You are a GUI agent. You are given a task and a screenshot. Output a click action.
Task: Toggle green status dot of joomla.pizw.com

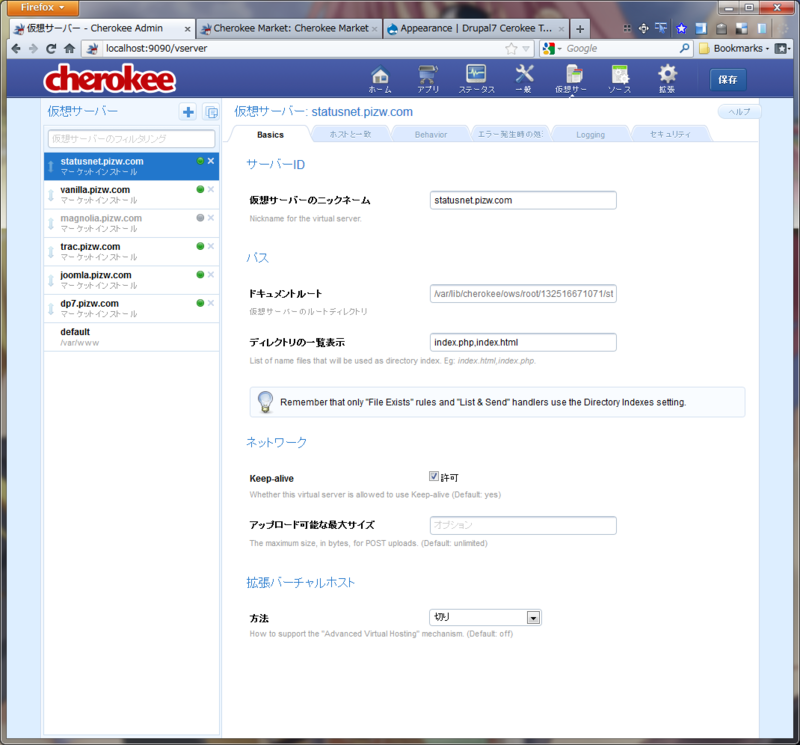(x=200, y=275)
